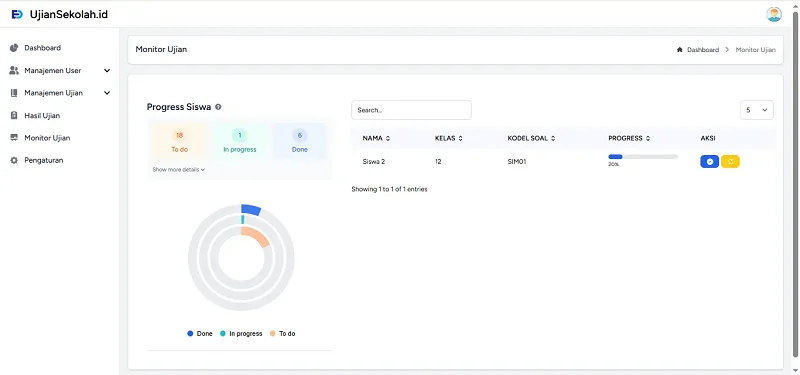Screen dimensions: 800x375
Task: Open the user avatar menu
Action: coord(773,14)
